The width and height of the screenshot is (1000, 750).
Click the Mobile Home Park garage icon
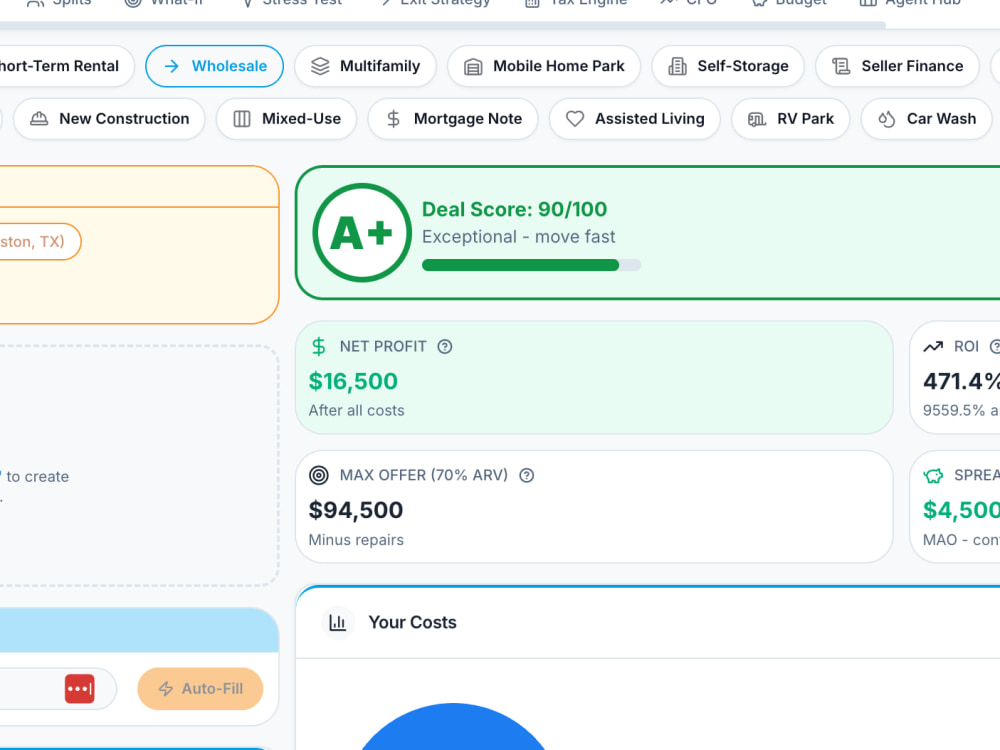click(x=473, y=66)
